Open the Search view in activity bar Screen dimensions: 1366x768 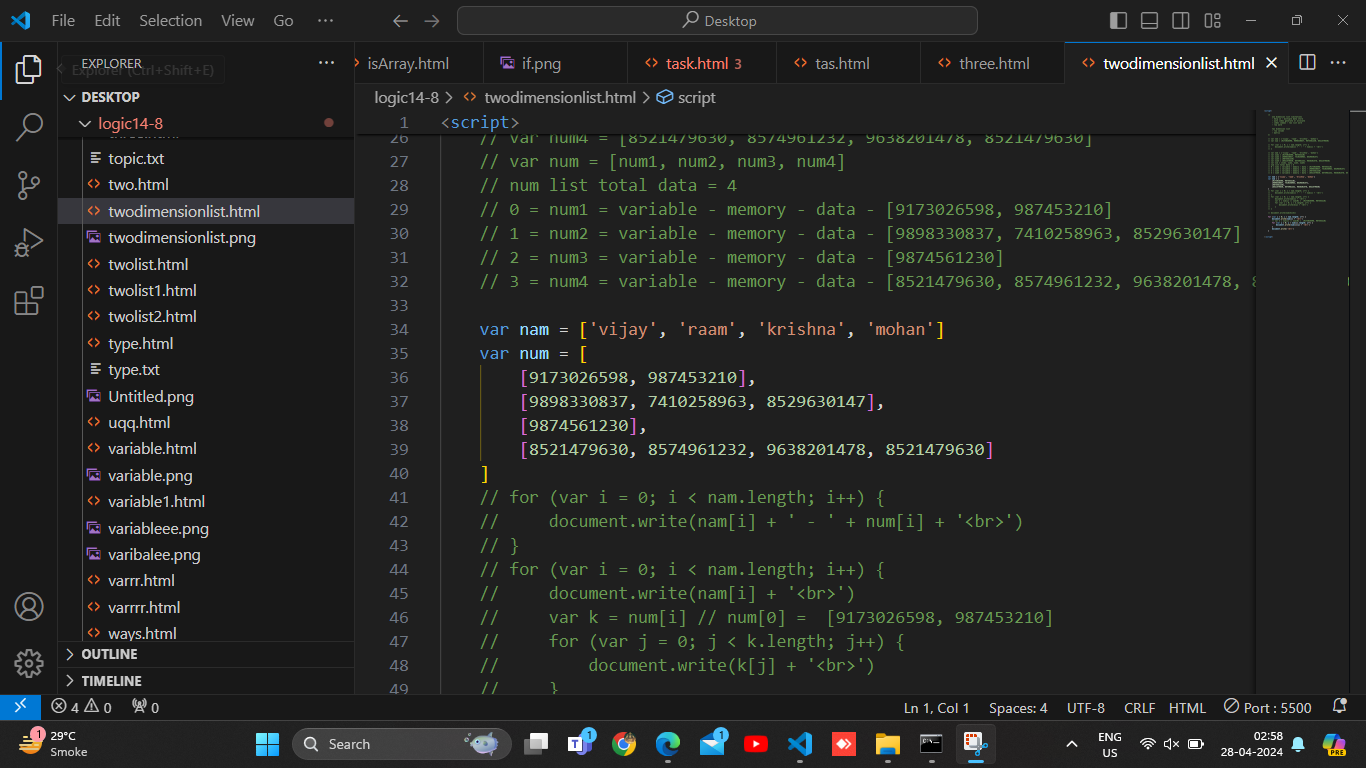pos(29,127)
